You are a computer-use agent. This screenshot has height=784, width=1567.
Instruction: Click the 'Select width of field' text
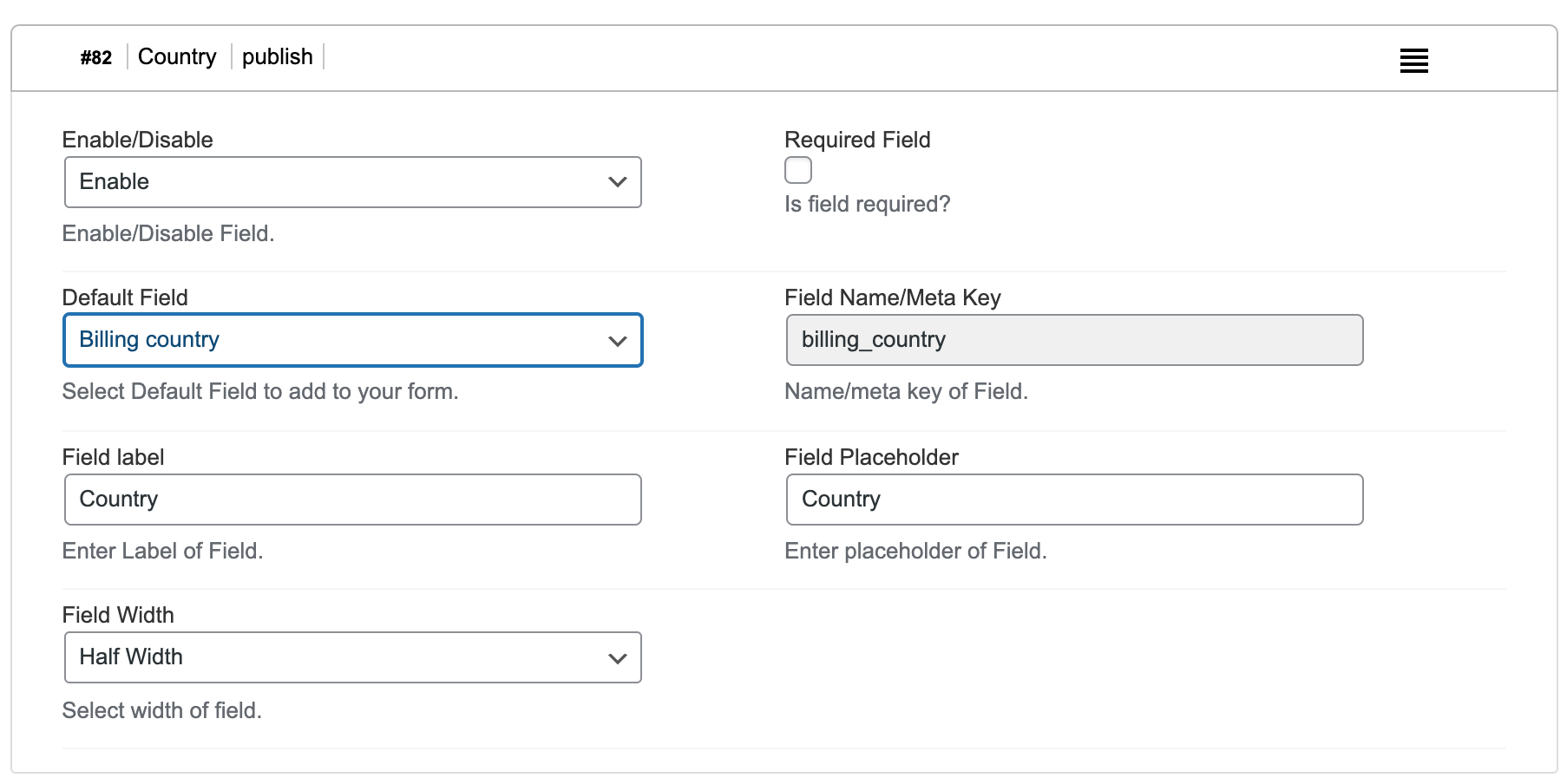[x=161, y=710]
